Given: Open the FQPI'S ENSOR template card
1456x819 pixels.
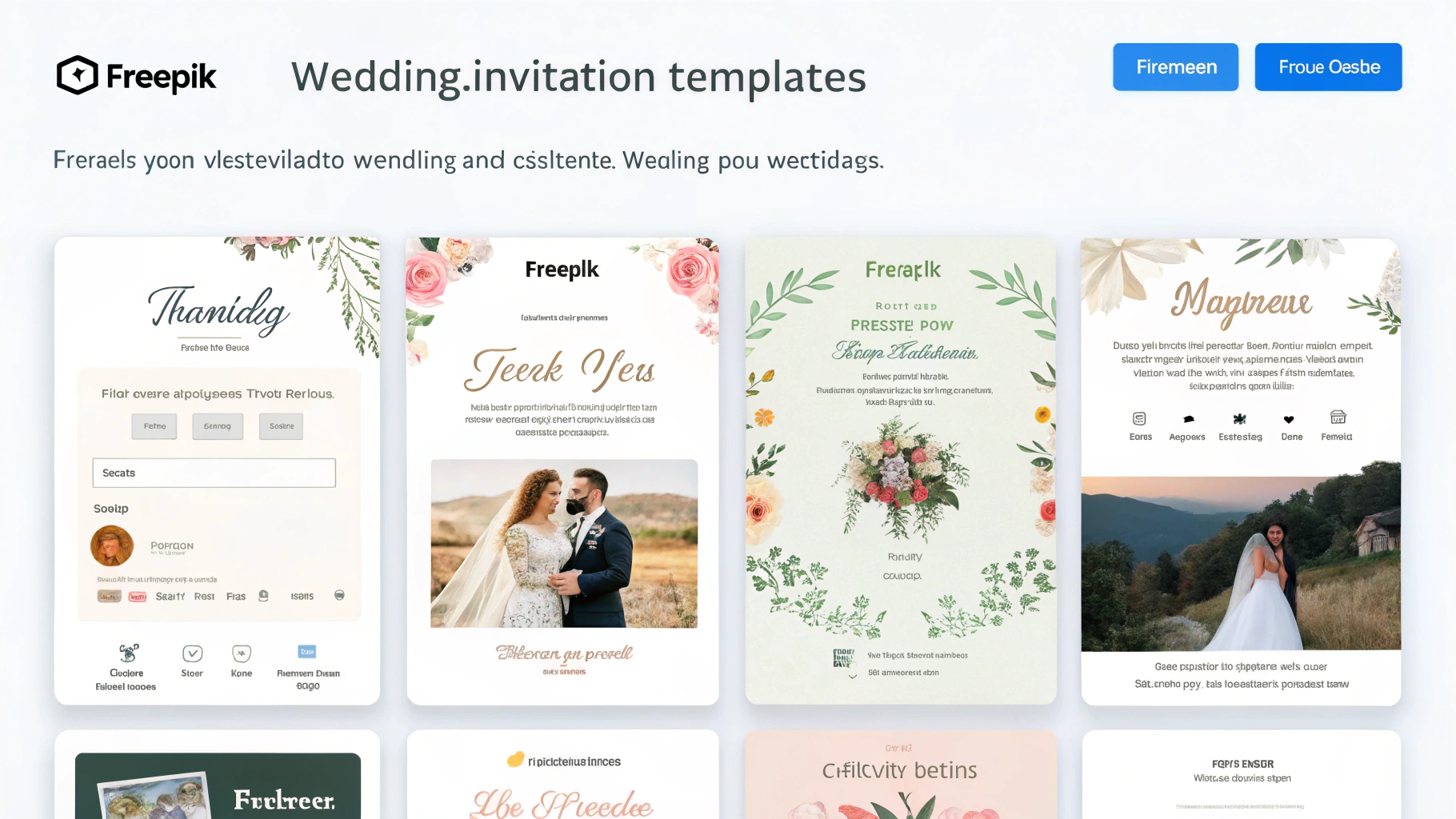Looking at the screenshot, I should (1241, 776).
